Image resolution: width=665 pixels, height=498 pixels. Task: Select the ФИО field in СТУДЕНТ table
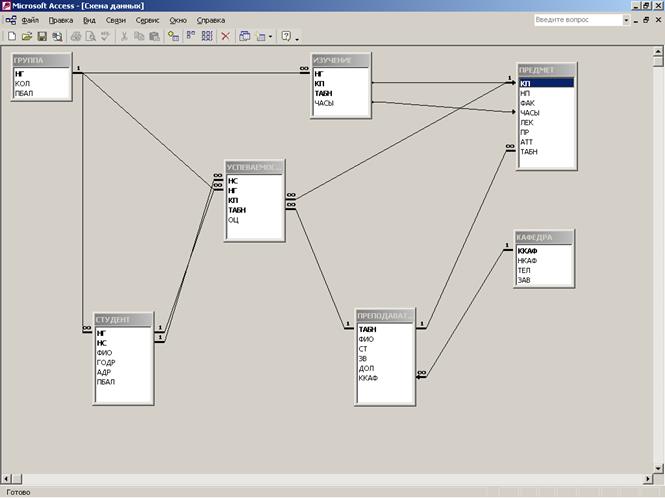coord(103,352)
